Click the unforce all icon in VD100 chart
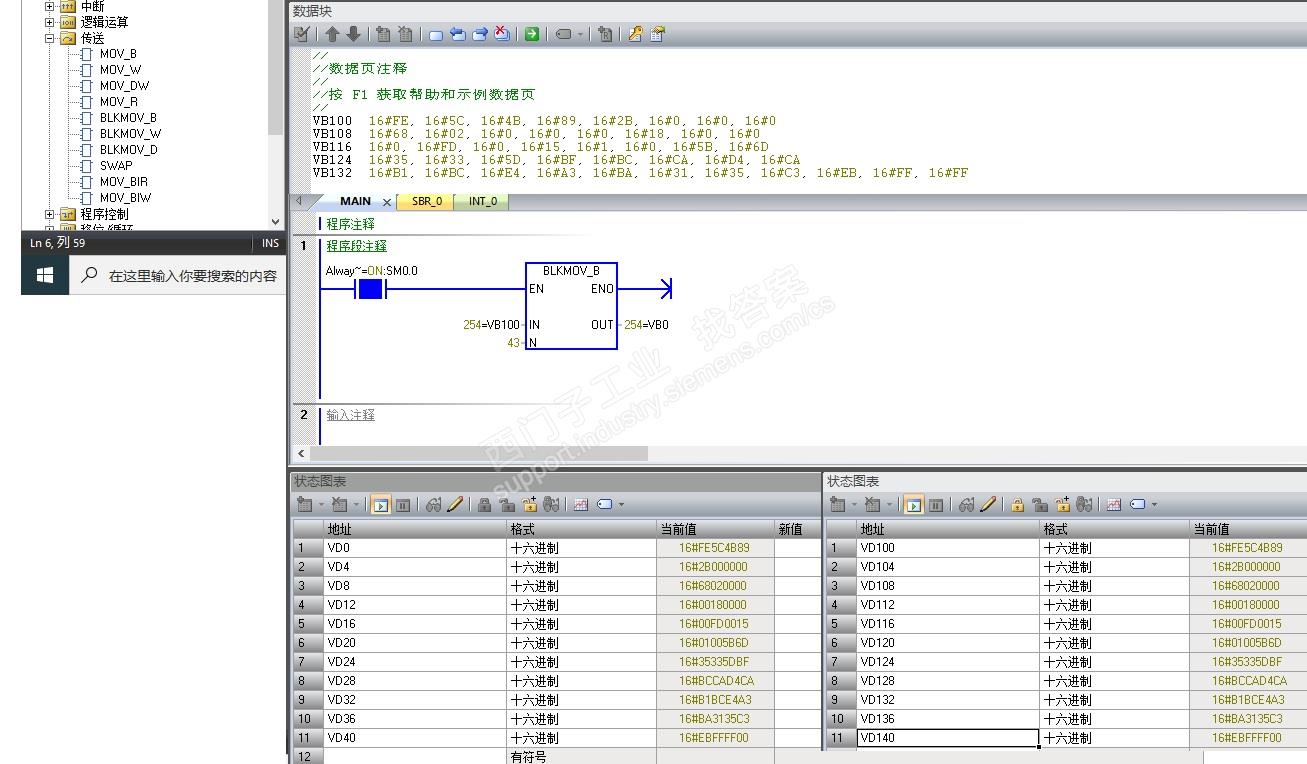 [1062, 505]
